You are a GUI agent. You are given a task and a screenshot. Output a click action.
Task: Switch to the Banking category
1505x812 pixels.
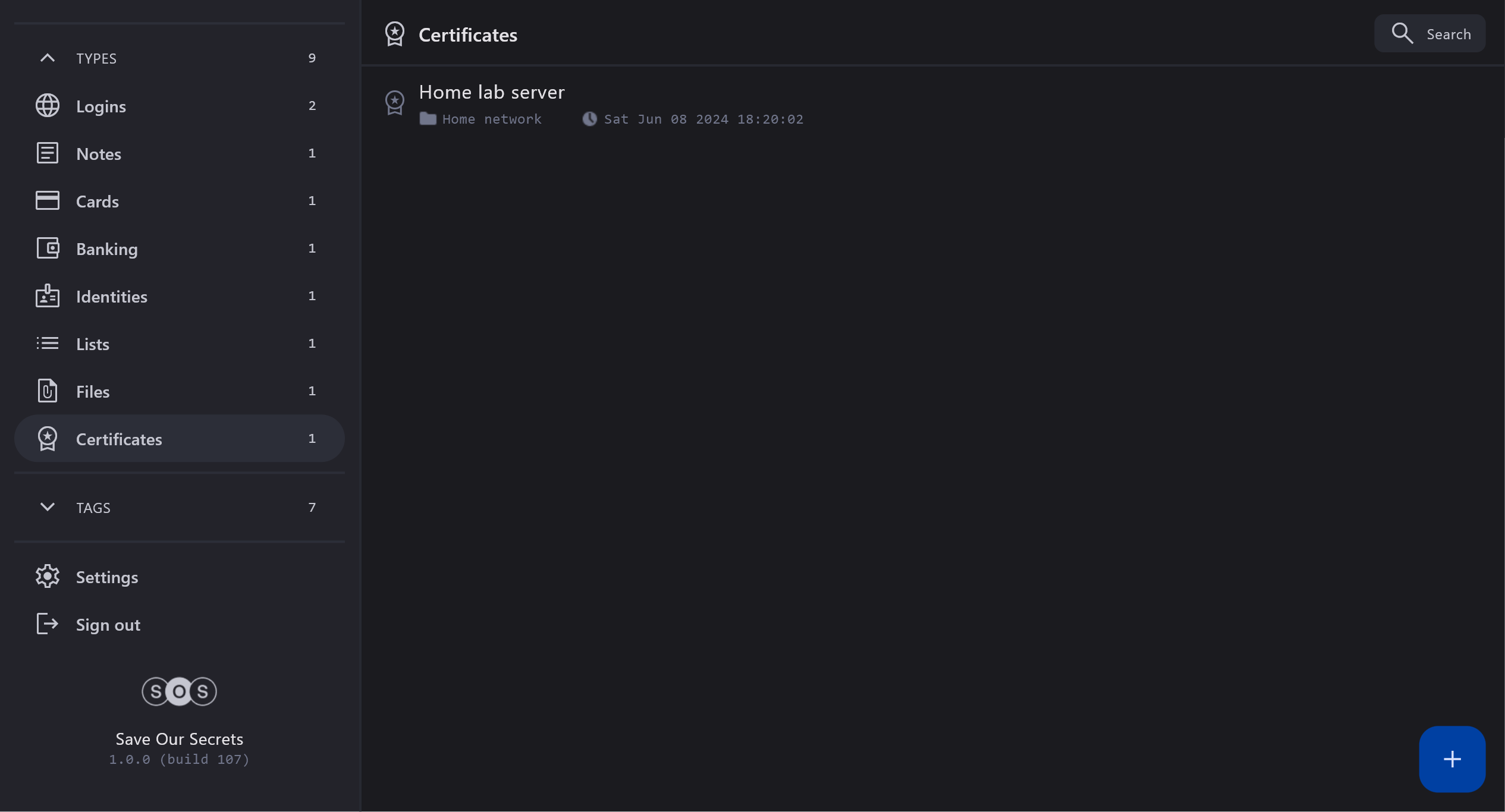pos(107,249)
